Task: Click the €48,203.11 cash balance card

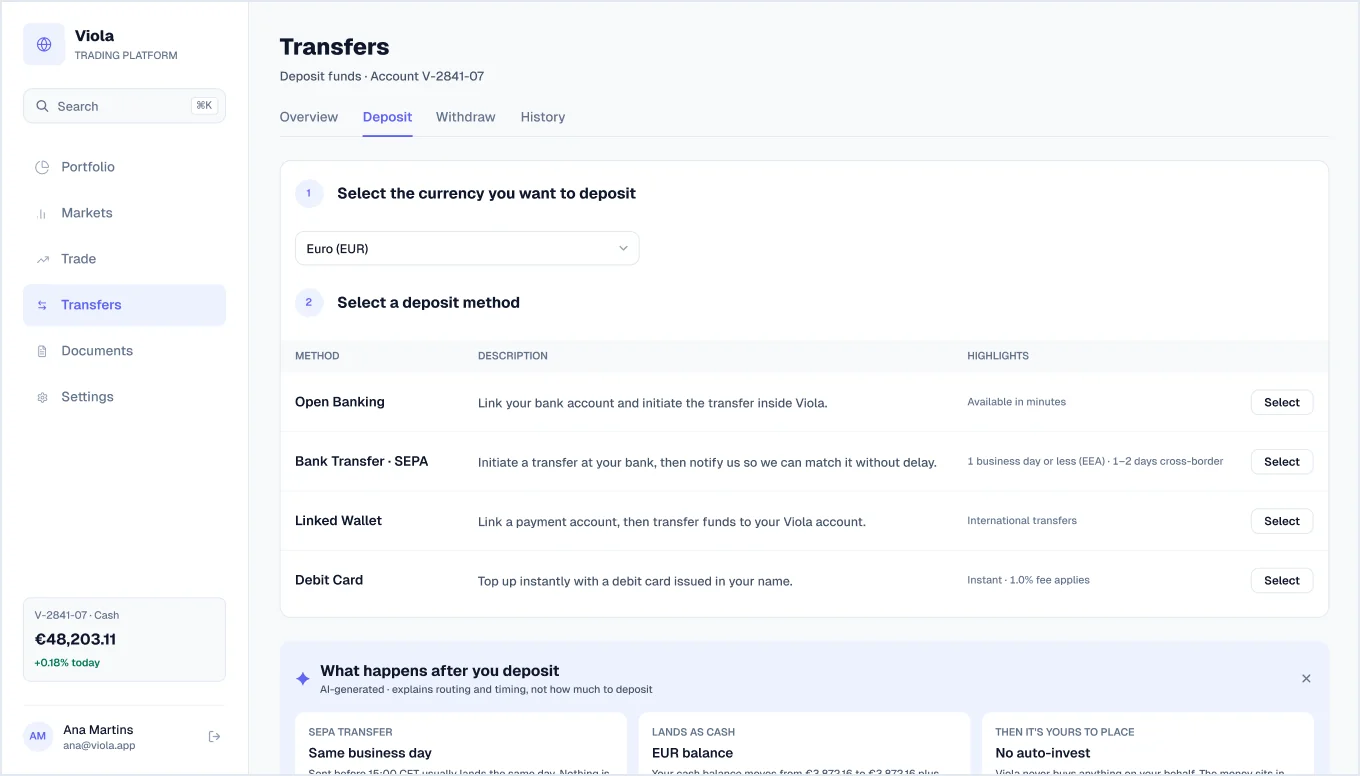Action: click(x=124, y=640)
